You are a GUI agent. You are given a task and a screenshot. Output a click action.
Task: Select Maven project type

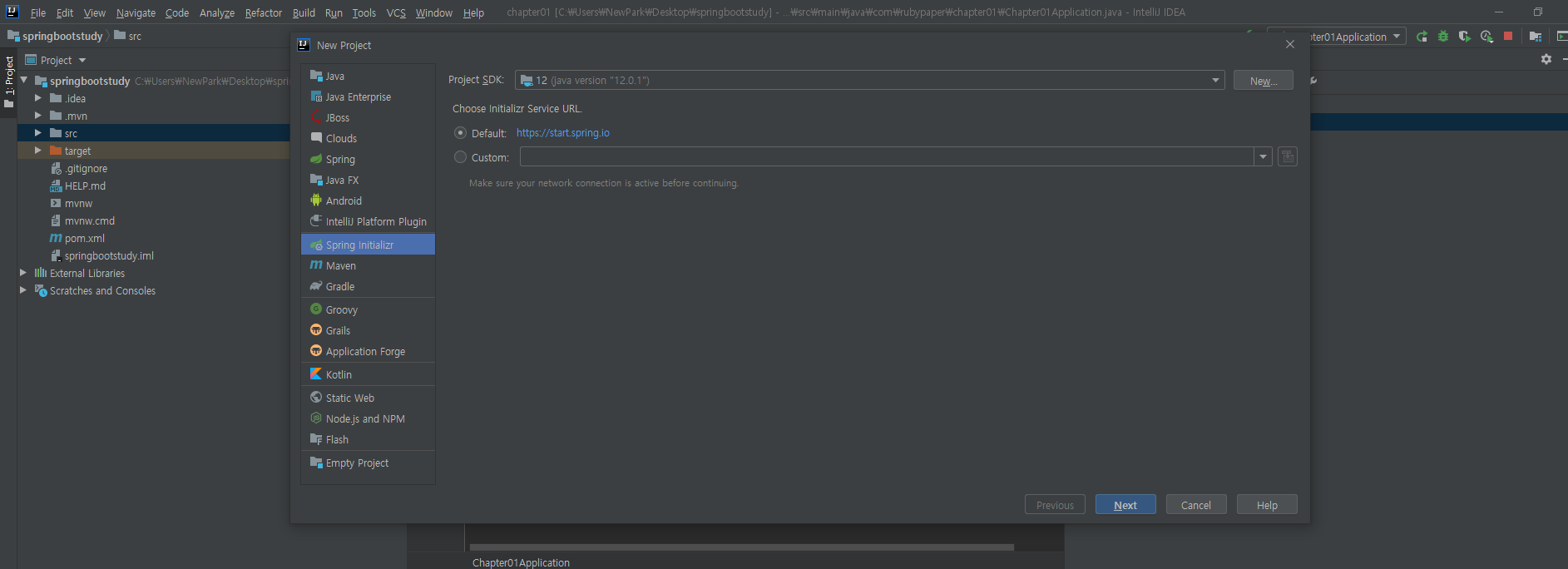click(x=368, y=265)
